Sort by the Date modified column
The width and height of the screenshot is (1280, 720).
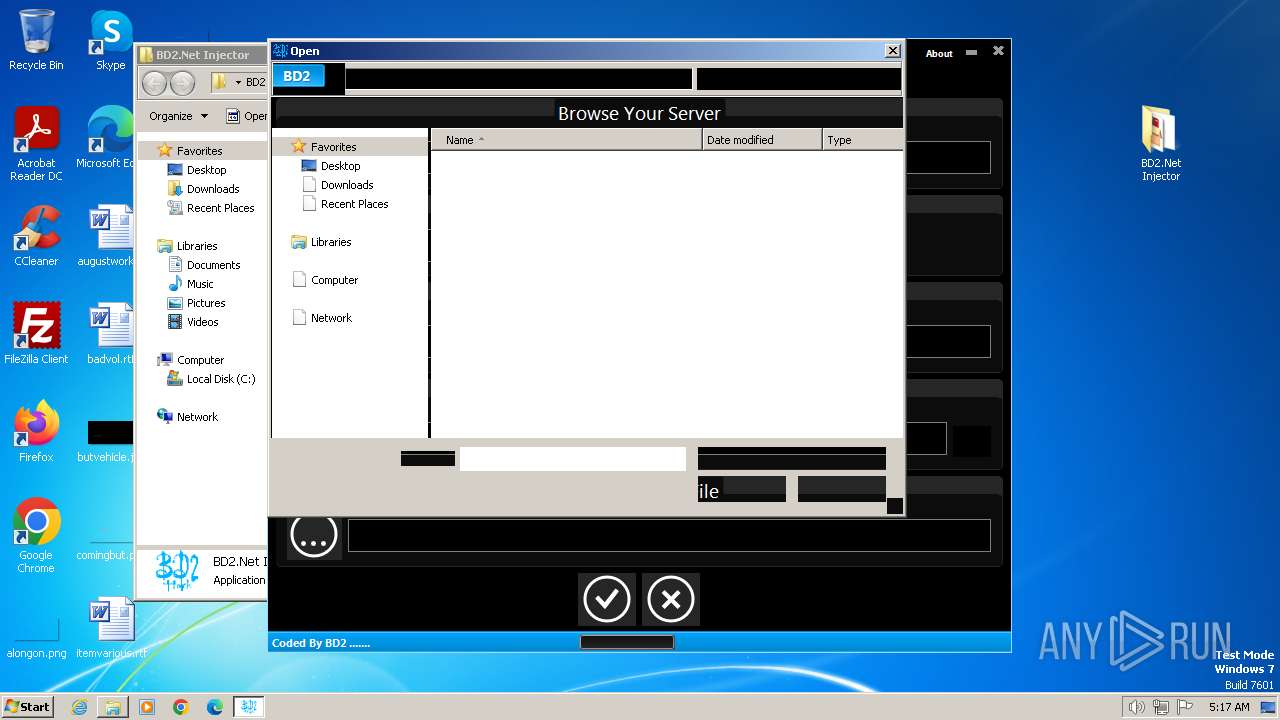coord(762,140)
